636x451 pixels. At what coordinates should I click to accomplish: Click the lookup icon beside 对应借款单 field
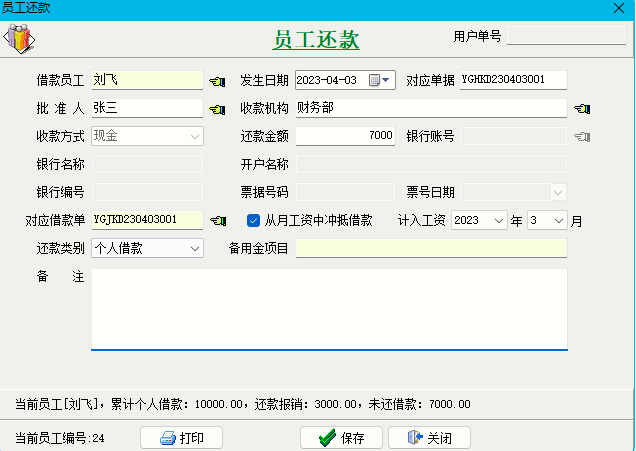point(217,220)
